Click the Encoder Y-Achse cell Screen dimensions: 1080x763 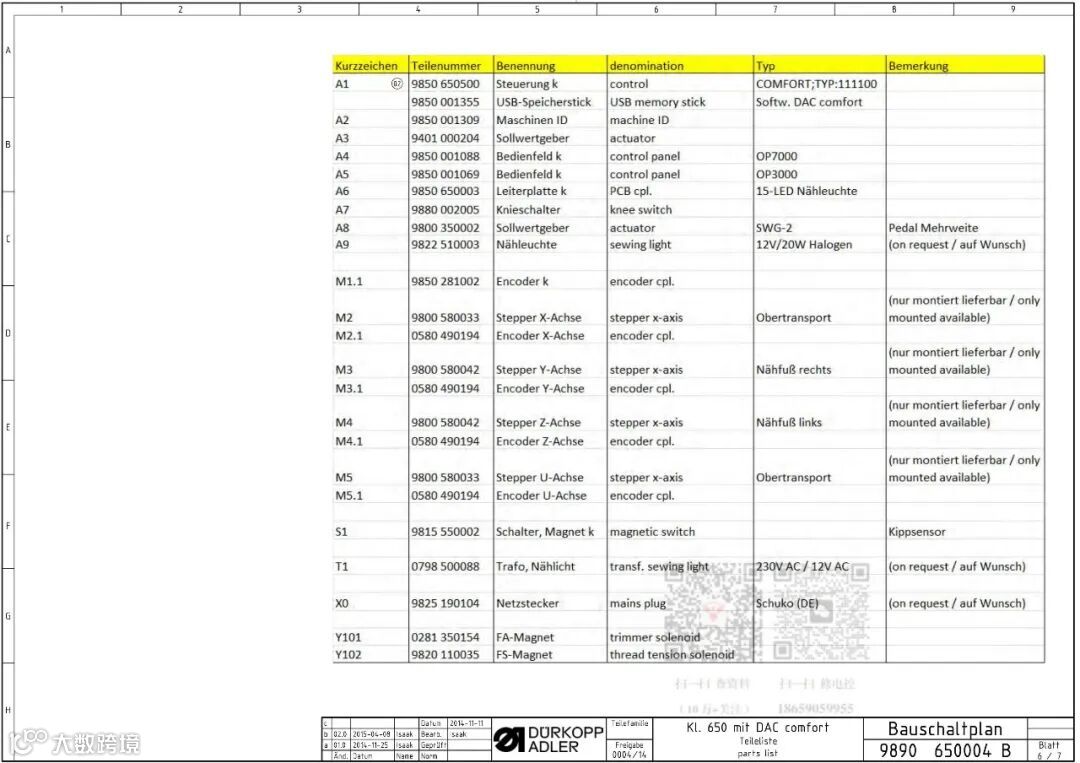[x=540, y=388]
